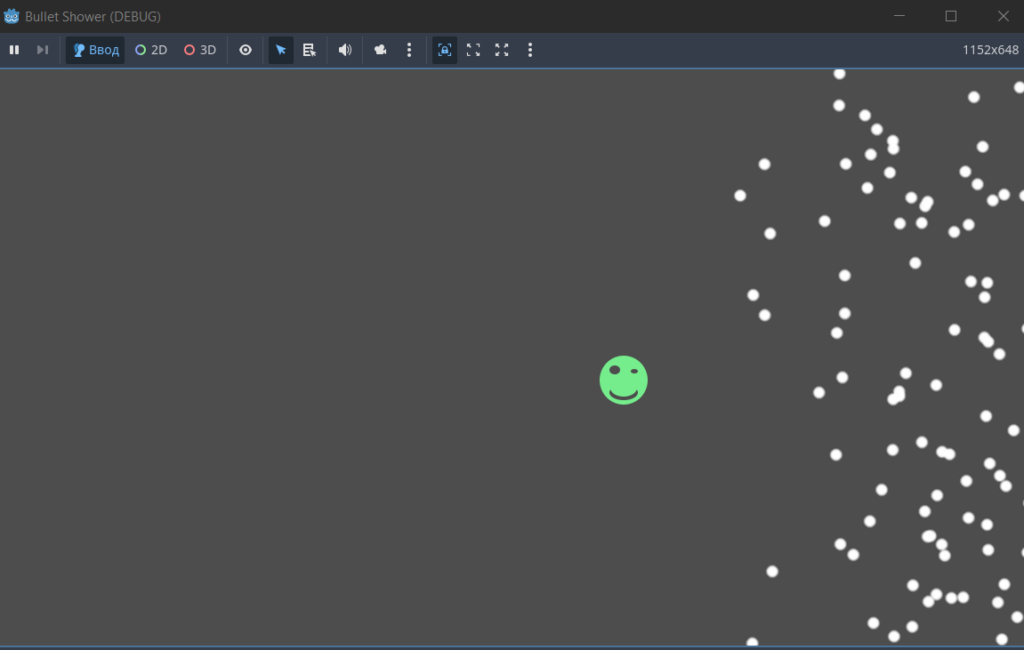Click the green smiley player character
Viewport: 1024px width, 650px height.
click(624, 380)
